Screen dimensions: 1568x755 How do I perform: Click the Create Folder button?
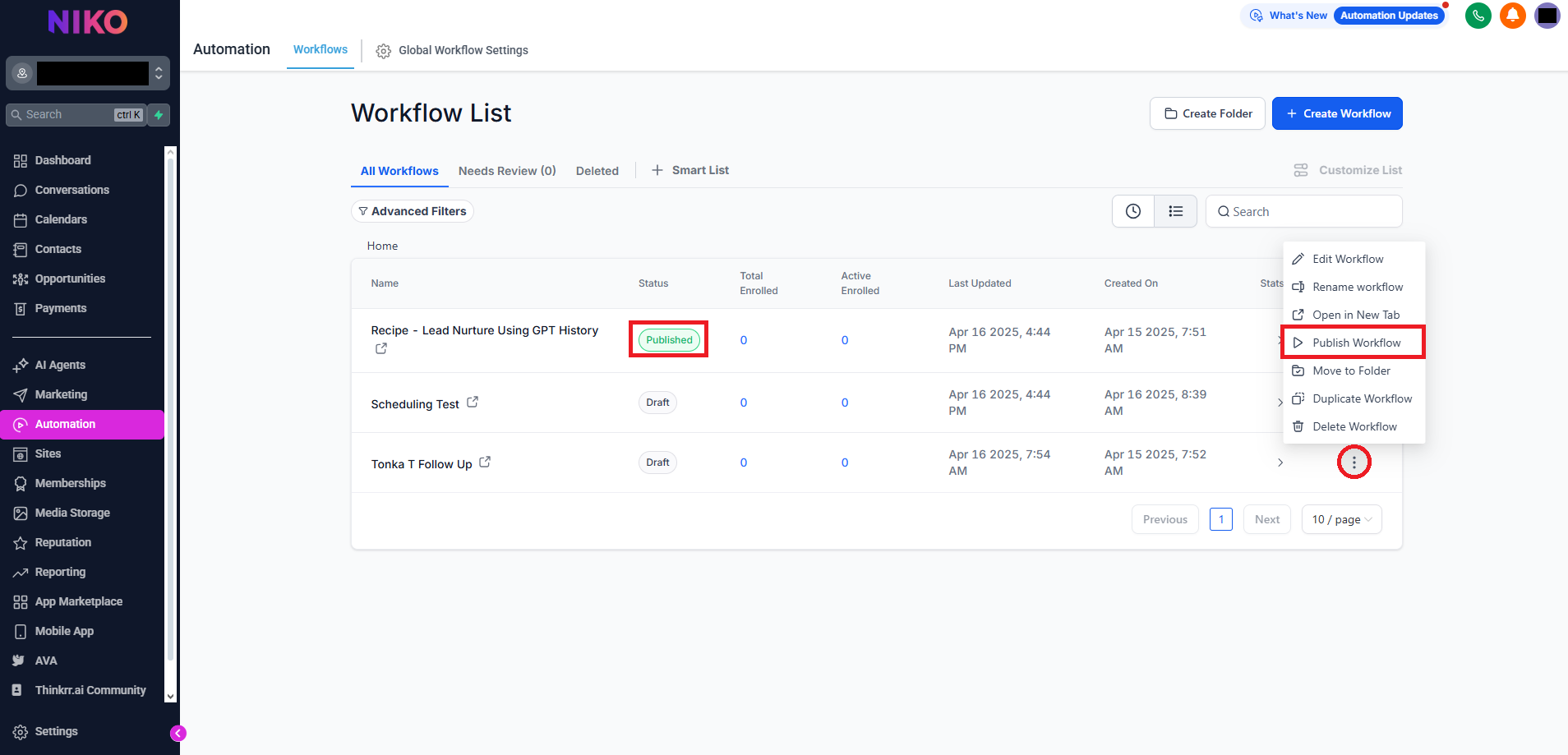(x=1207, y=113)
